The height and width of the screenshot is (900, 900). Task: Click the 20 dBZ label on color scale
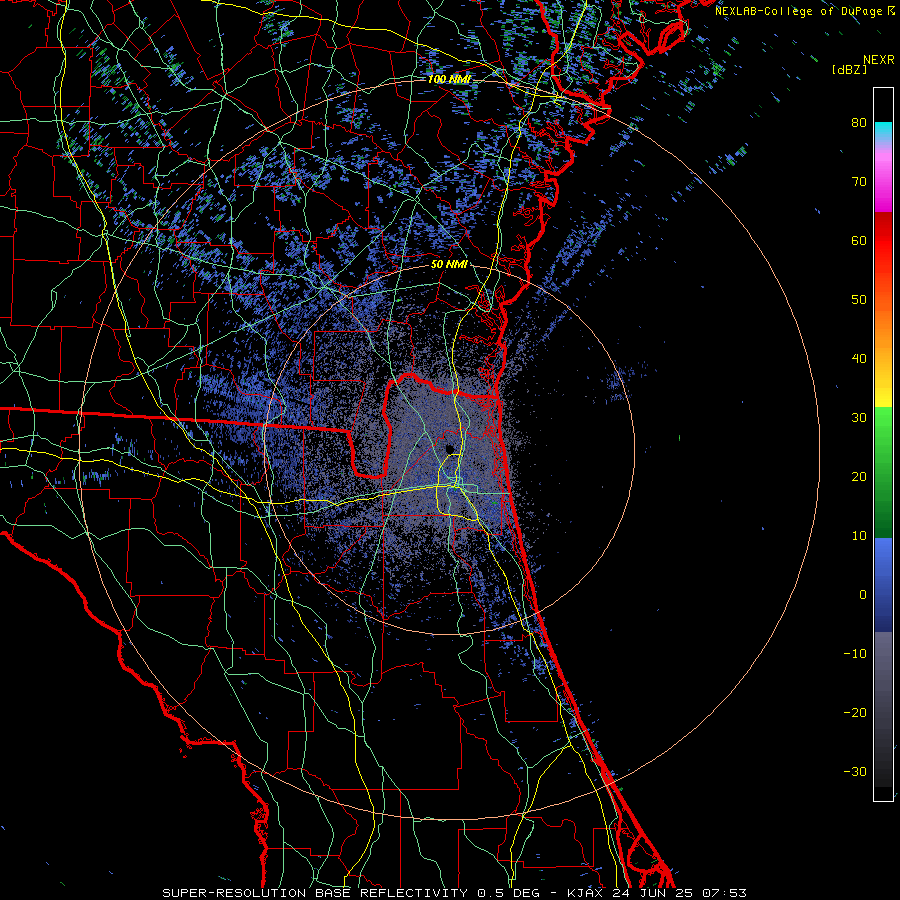[859, 477]
